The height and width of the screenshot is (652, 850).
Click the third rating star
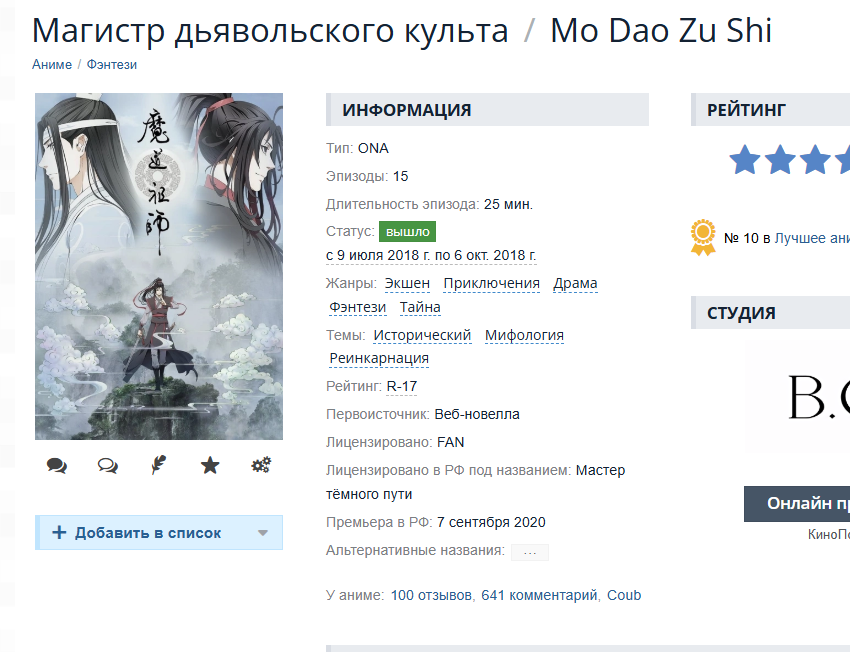click(x=815, y=160)
